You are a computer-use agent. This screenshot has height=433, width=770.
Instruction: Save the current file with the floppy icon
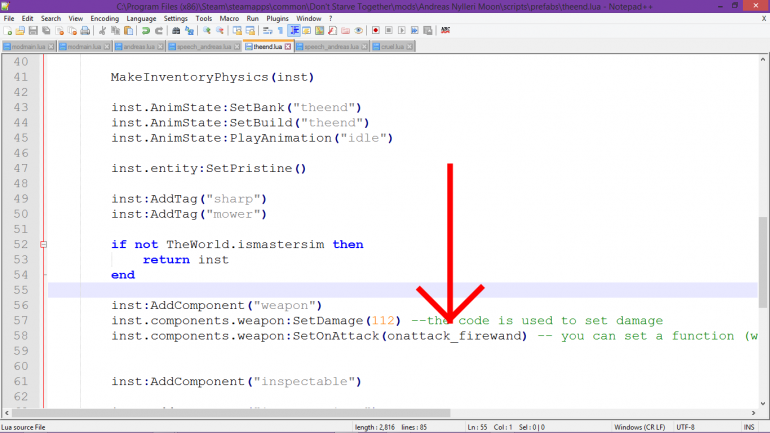point(33,31)
